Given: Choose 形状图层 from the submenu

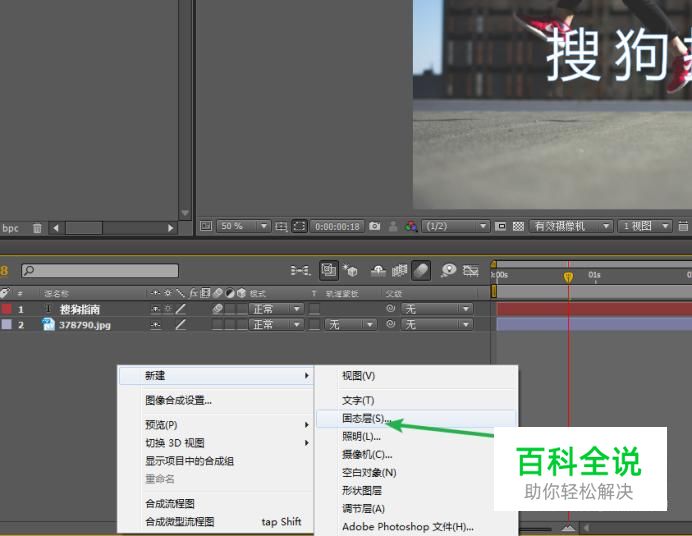Looking at the screenshot, I should click(361, 491).
